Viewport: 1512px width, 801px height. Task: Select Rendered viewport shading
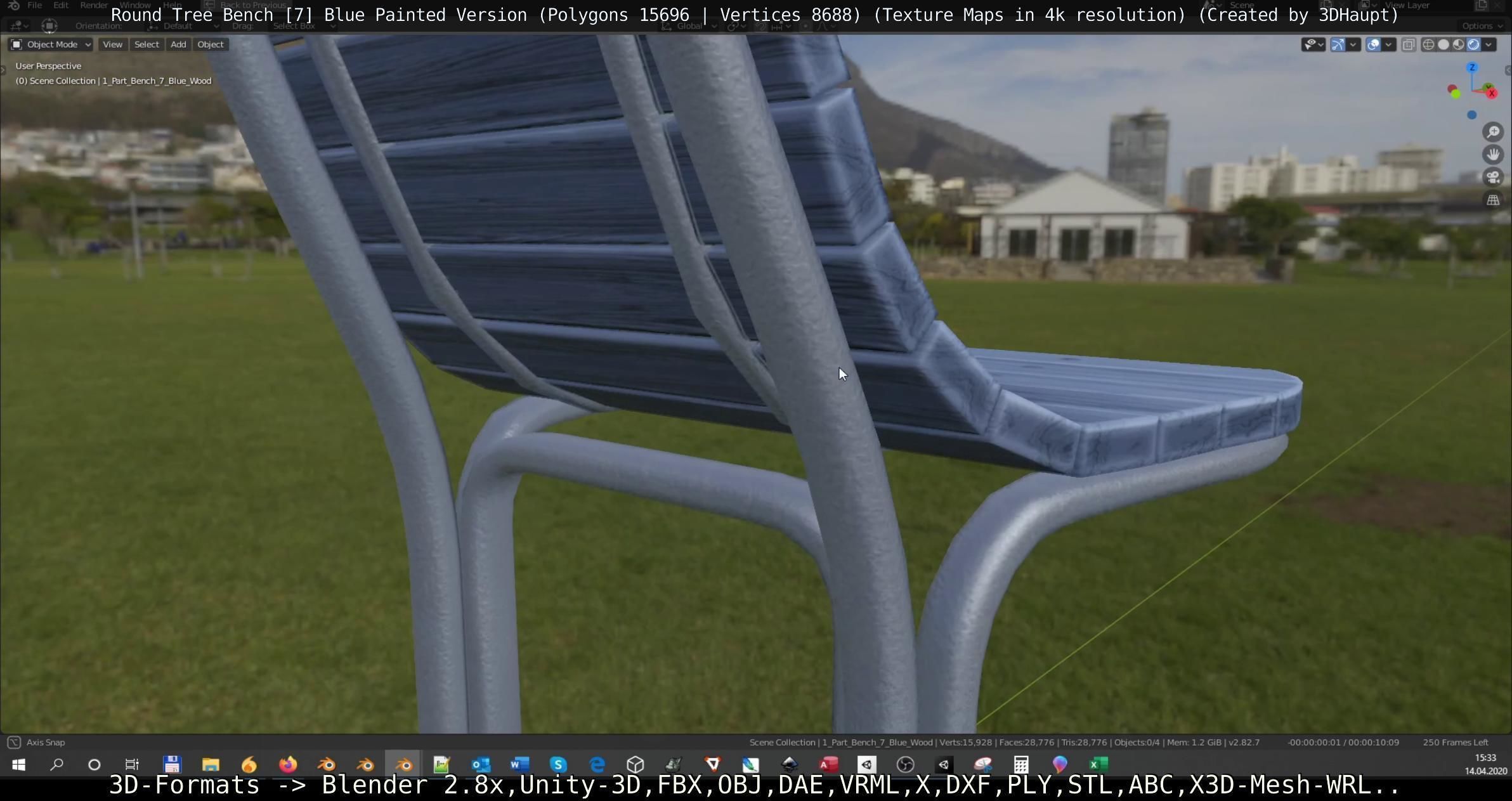[1474, 44]
